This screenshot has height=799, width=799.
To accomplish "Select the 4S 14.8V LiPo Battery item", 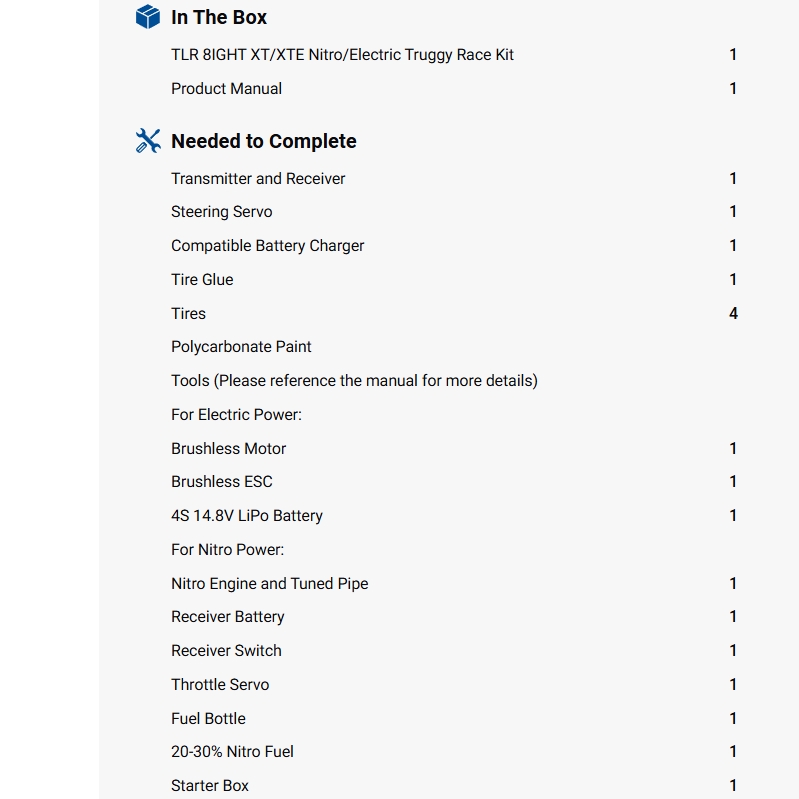I will [x=246, y=516].
